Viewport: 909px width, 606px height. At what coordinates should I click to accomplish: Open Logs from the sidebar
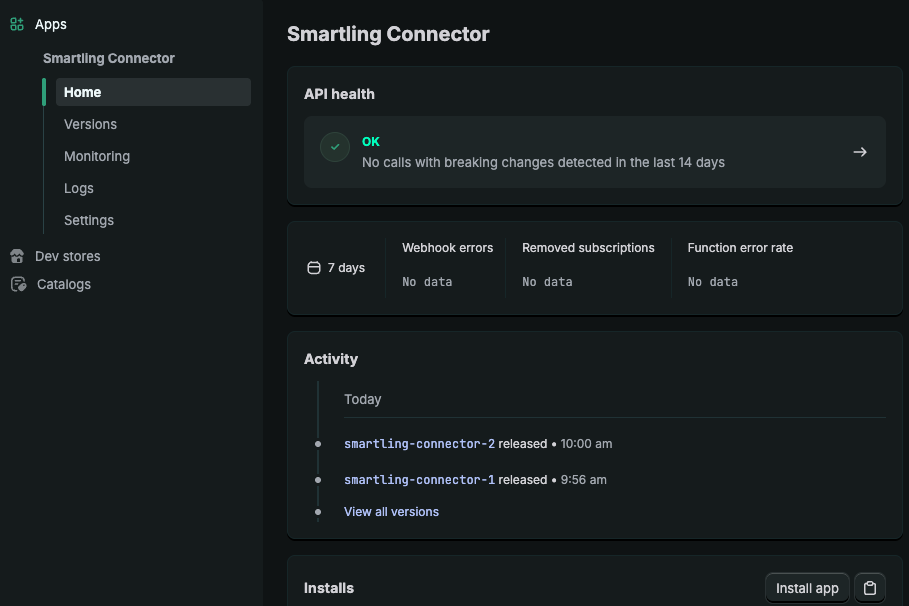pos(79,188)
